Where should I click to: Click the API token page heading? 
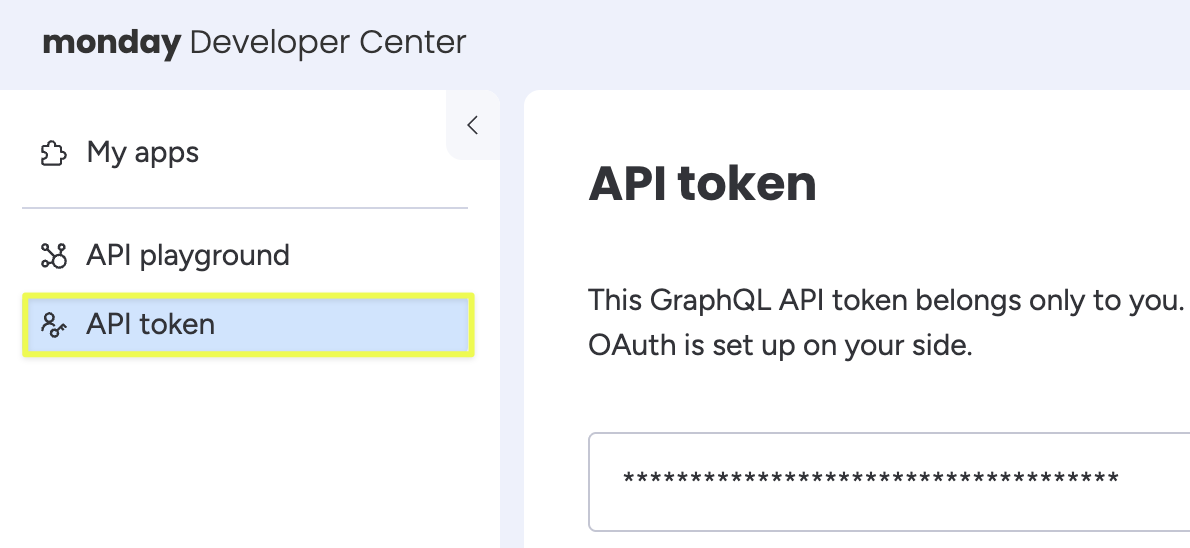click(702, 184)
